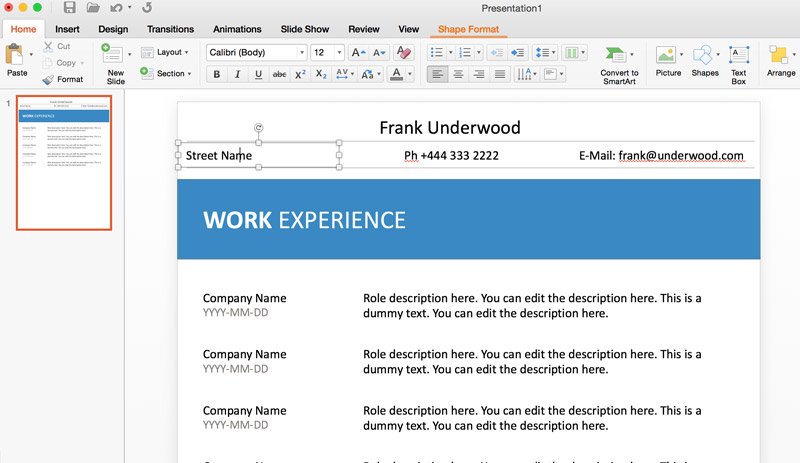
Task: Click the Save icon in title bar
Action: tap(69, 8)
